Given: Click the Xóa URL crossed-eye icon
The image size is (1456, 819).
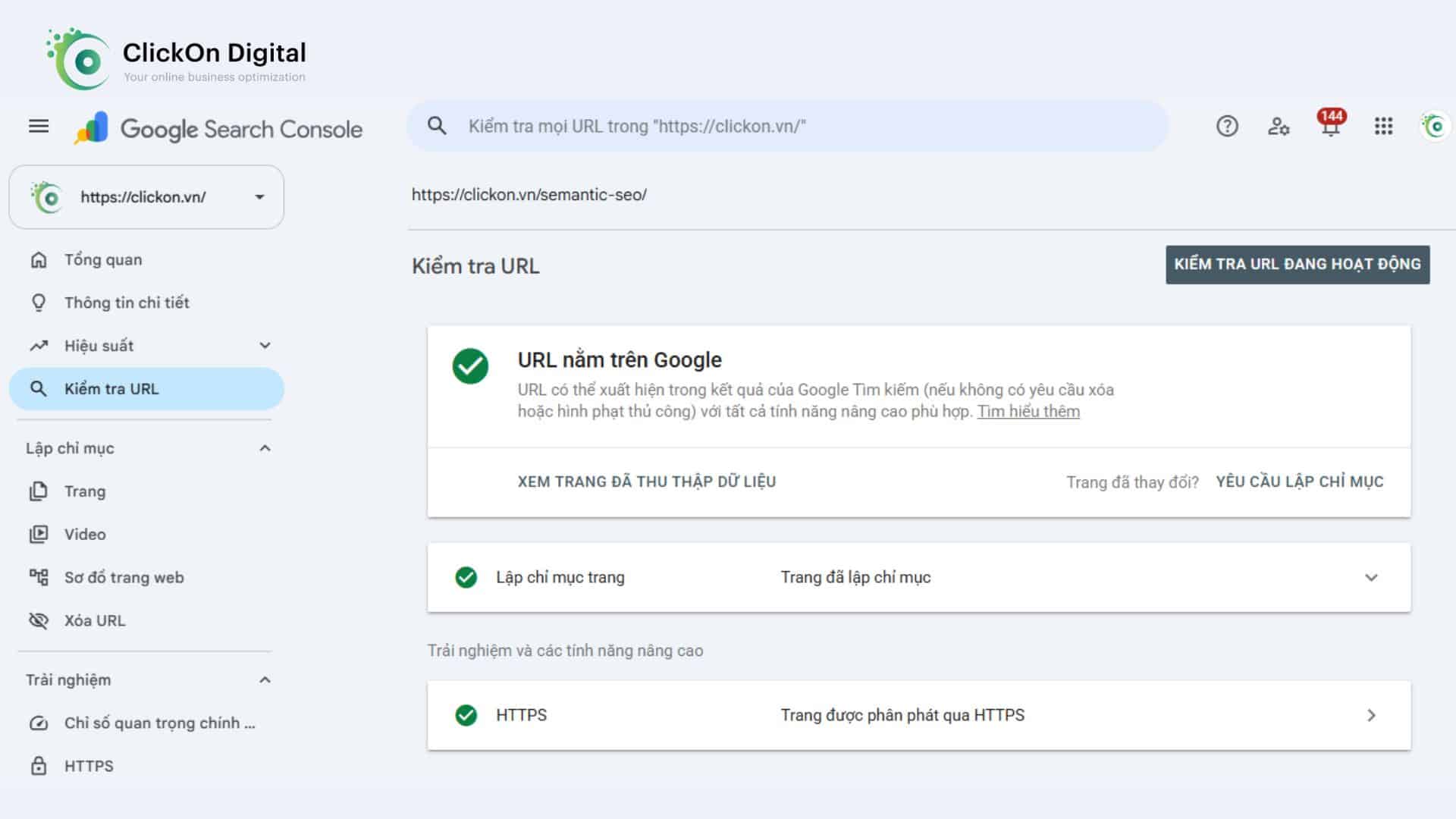Looking at the screenshot, I should click(39, 620).
